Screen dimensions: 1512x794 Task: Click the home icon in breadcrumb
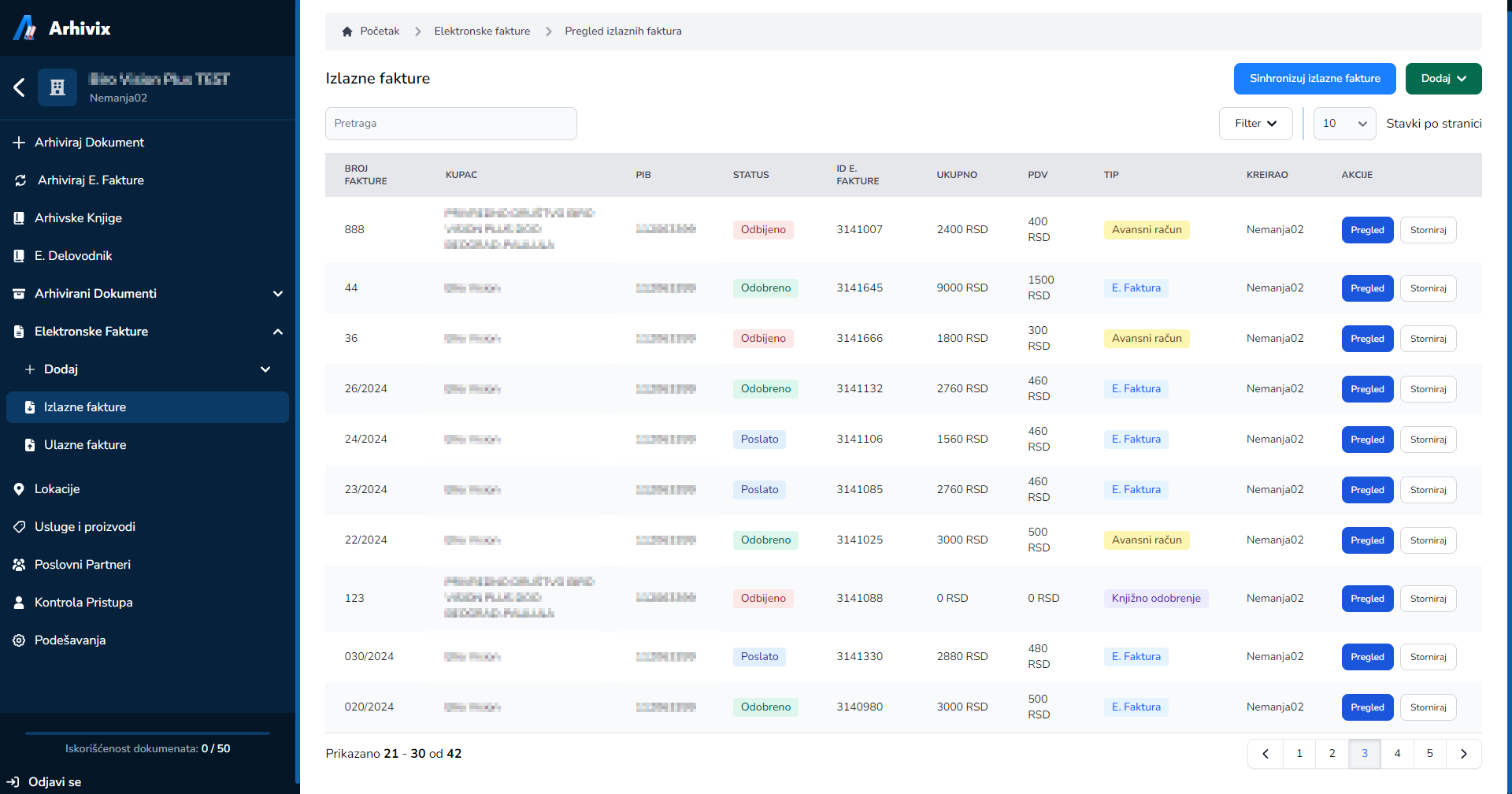tap(347, 32)
